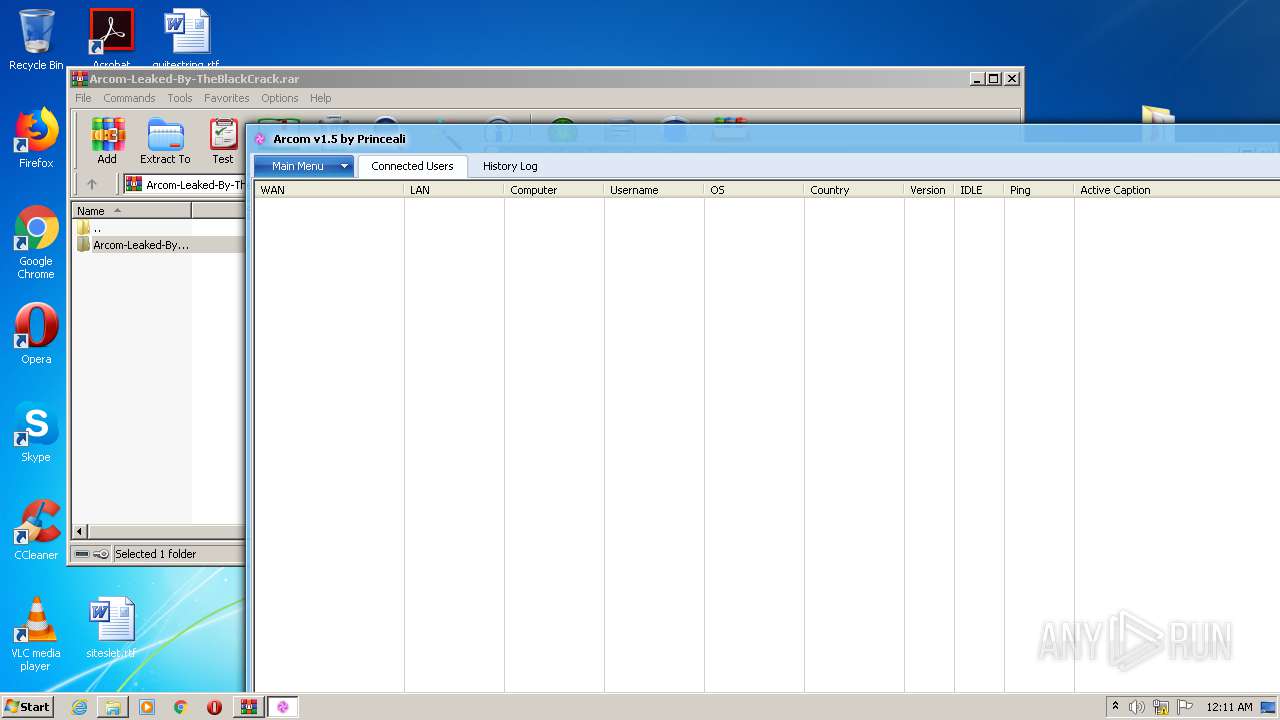Viewport: 1280px width, 720px height.
Task: Sort by Country column header
Action: [x=854, y=190]
